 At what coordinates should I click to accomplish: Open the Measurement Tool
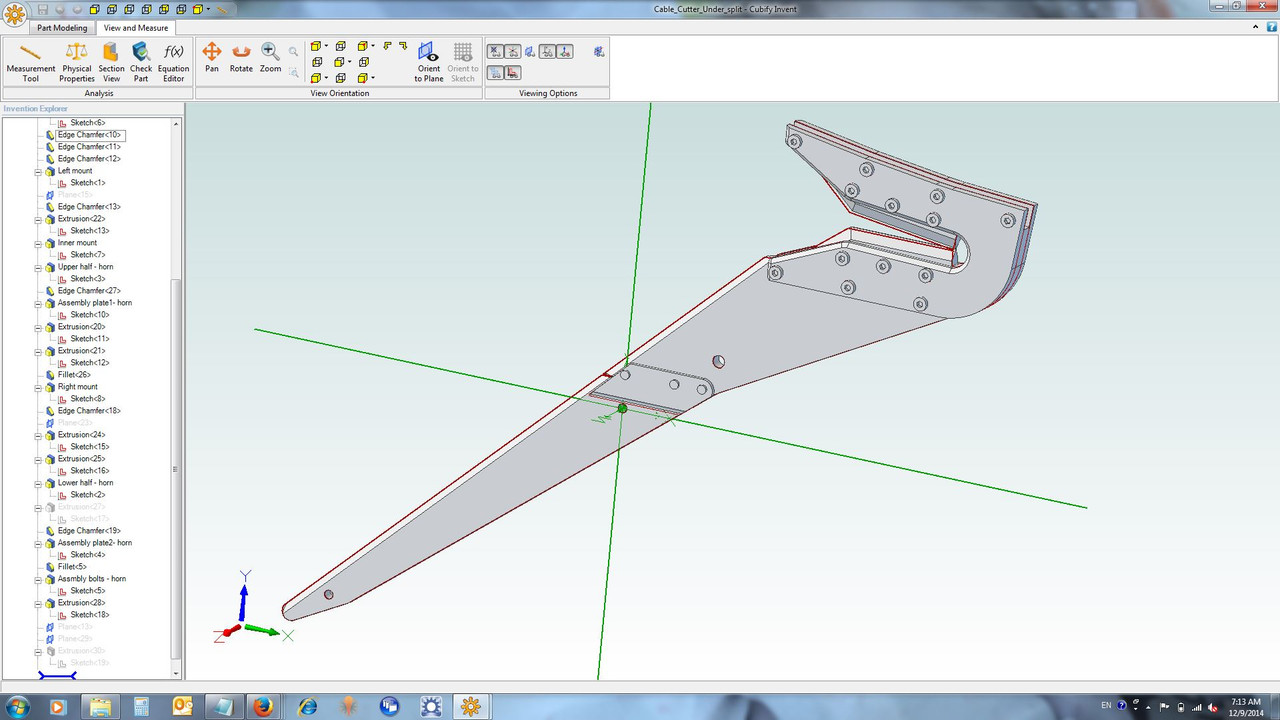click(x=30, y=61)
